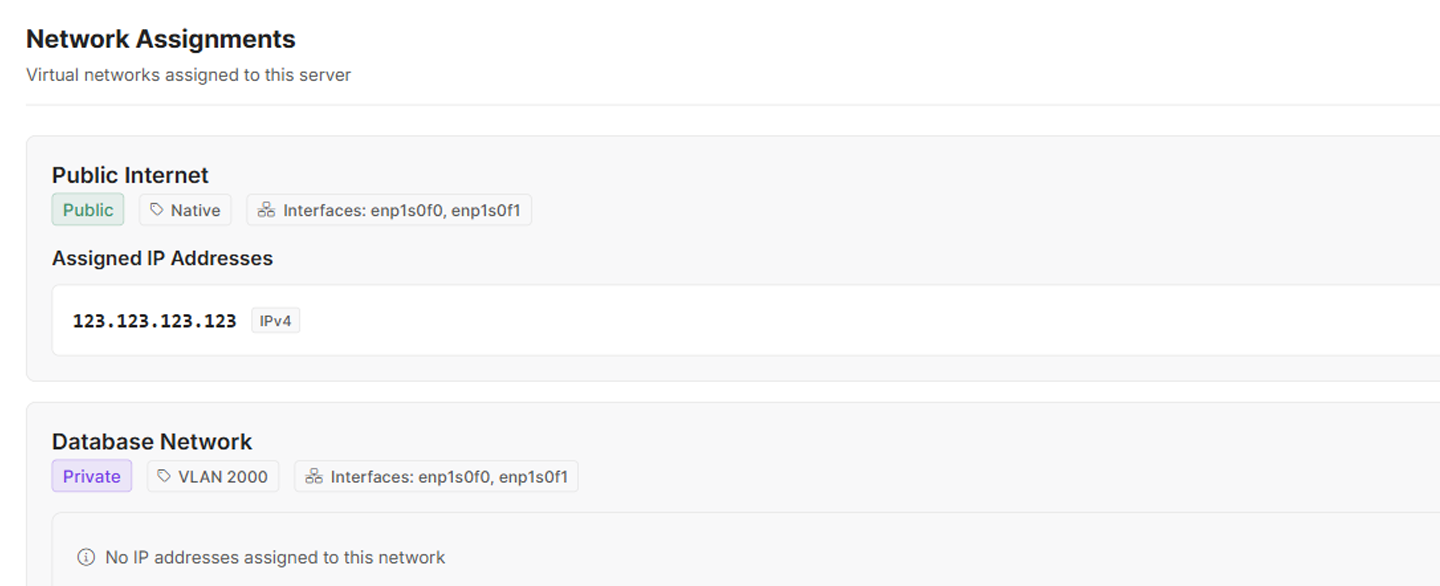Click the 123.123.123.123 IP address
Screen dimensions: 1440x586
[154, 321]
